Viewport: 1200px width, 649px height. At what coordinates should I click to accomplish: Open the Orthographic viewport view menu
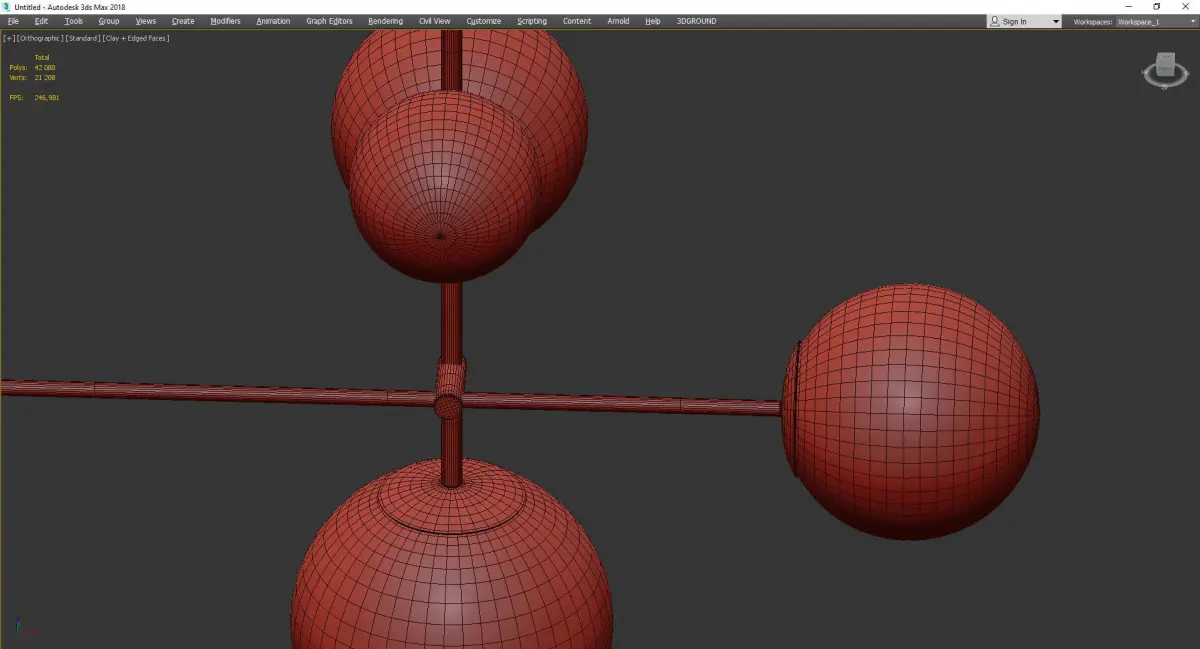click(x=40, y=38)
